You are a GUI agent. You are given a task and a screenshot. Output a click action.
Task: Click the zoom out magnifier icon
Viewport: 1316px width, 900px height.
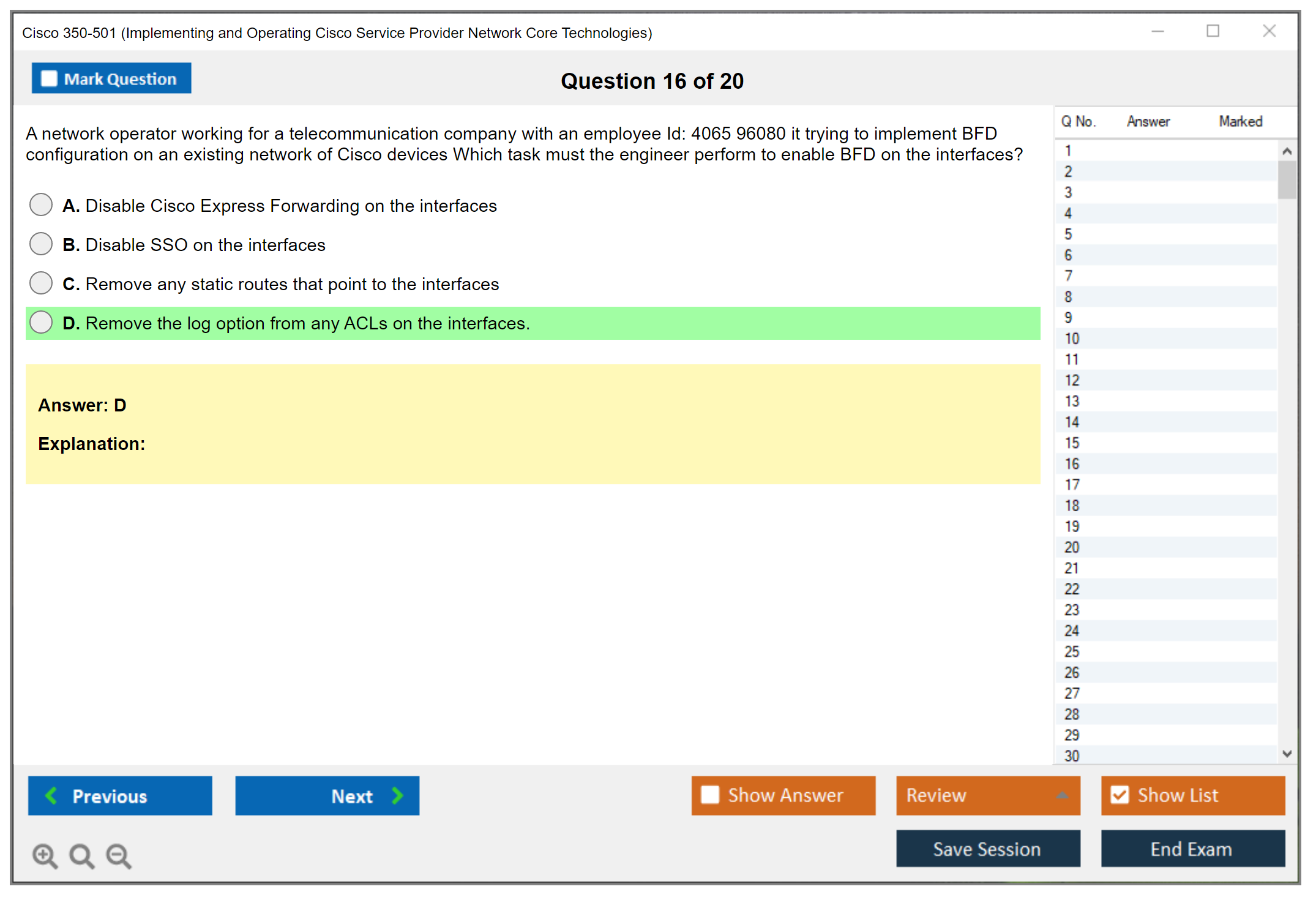119,855
